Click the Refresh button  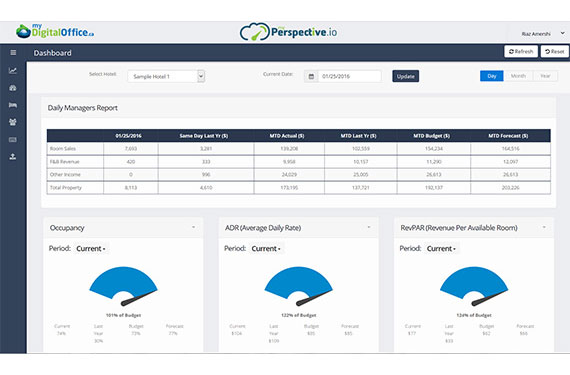[x=521, y=52]
